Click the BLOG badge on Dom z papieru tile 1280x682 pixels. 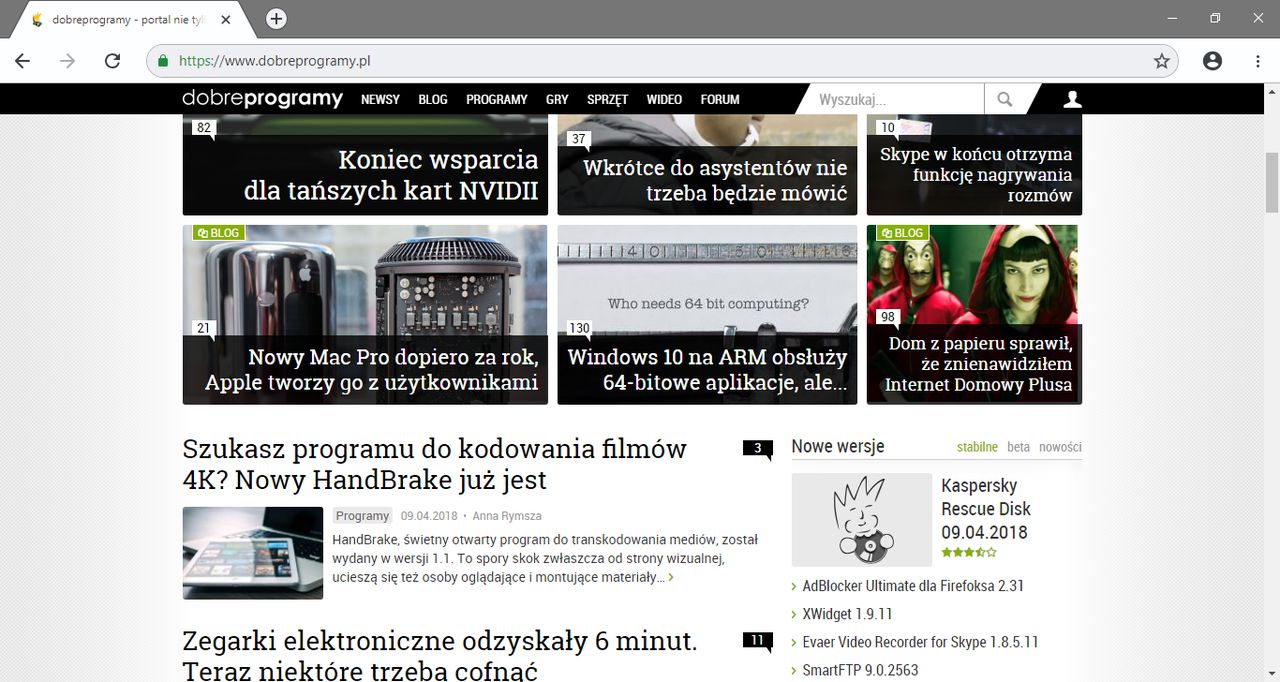[x=902, y=233]
